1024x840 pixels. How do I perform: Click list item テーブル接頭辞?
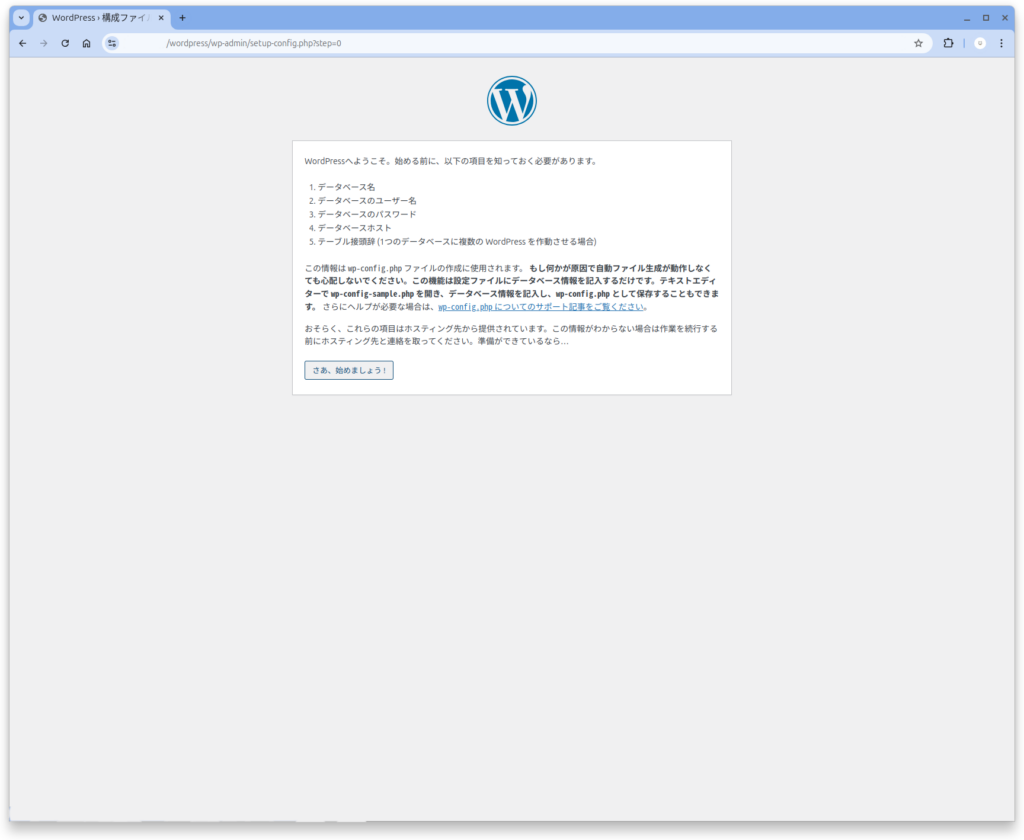click(457, 242)
